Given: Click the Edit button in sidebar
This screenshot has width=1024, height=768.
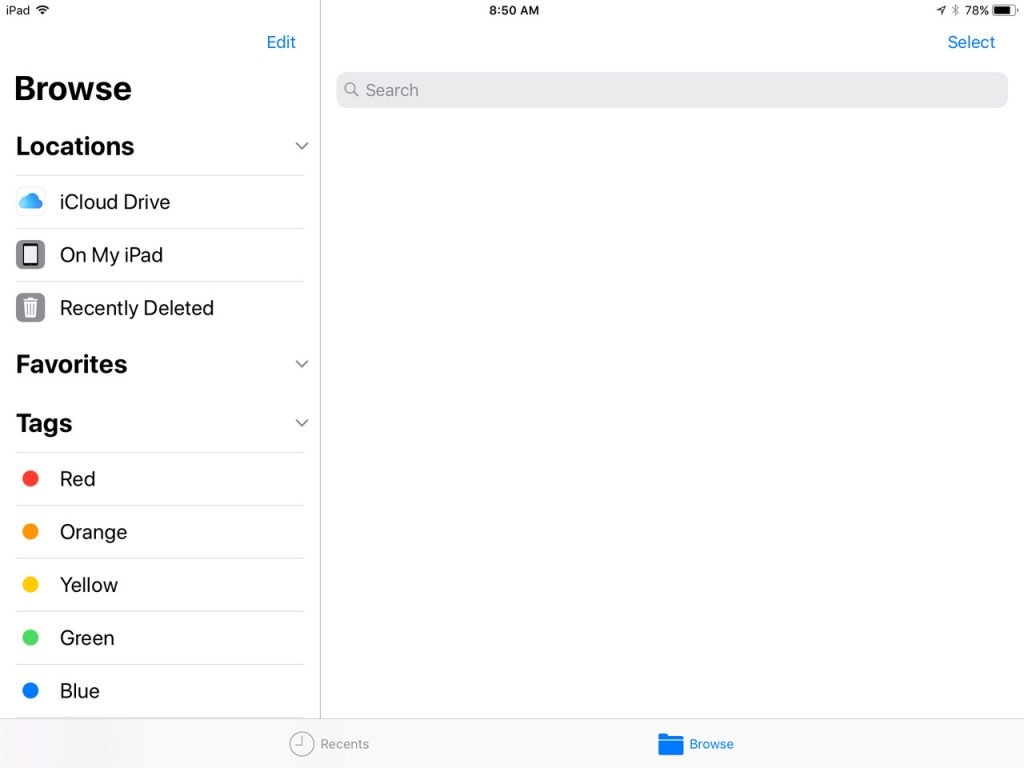Looking at the screenshot, I should coord(281,42).
